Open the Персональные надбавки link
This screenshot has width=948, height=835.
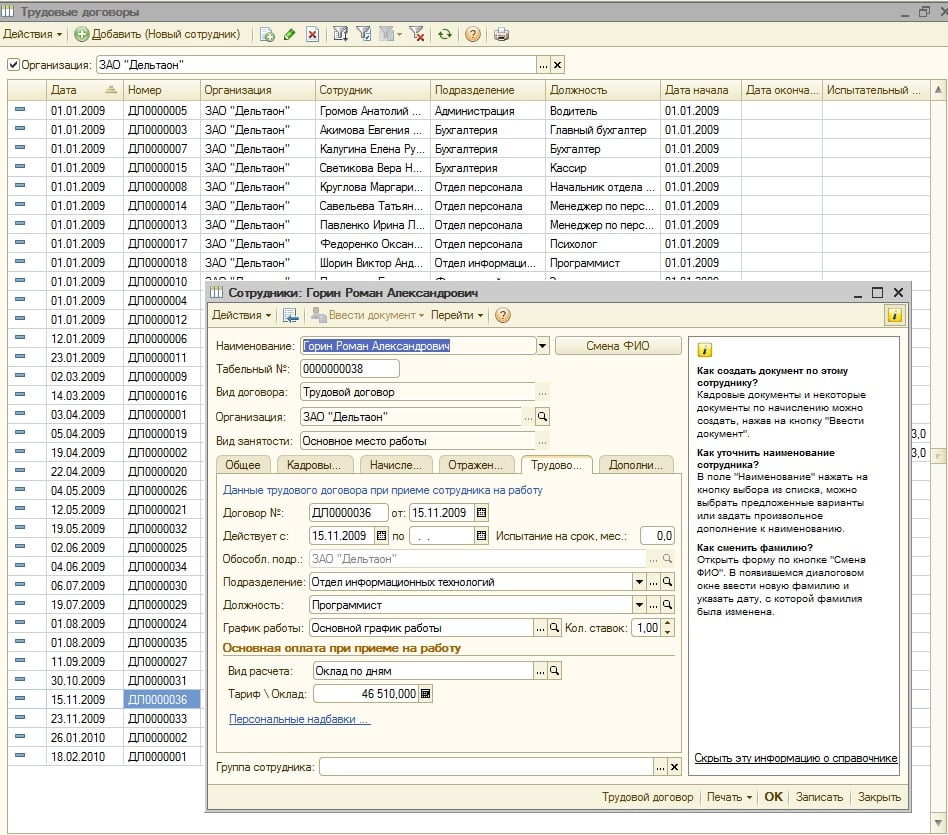(x=299, y=719)
